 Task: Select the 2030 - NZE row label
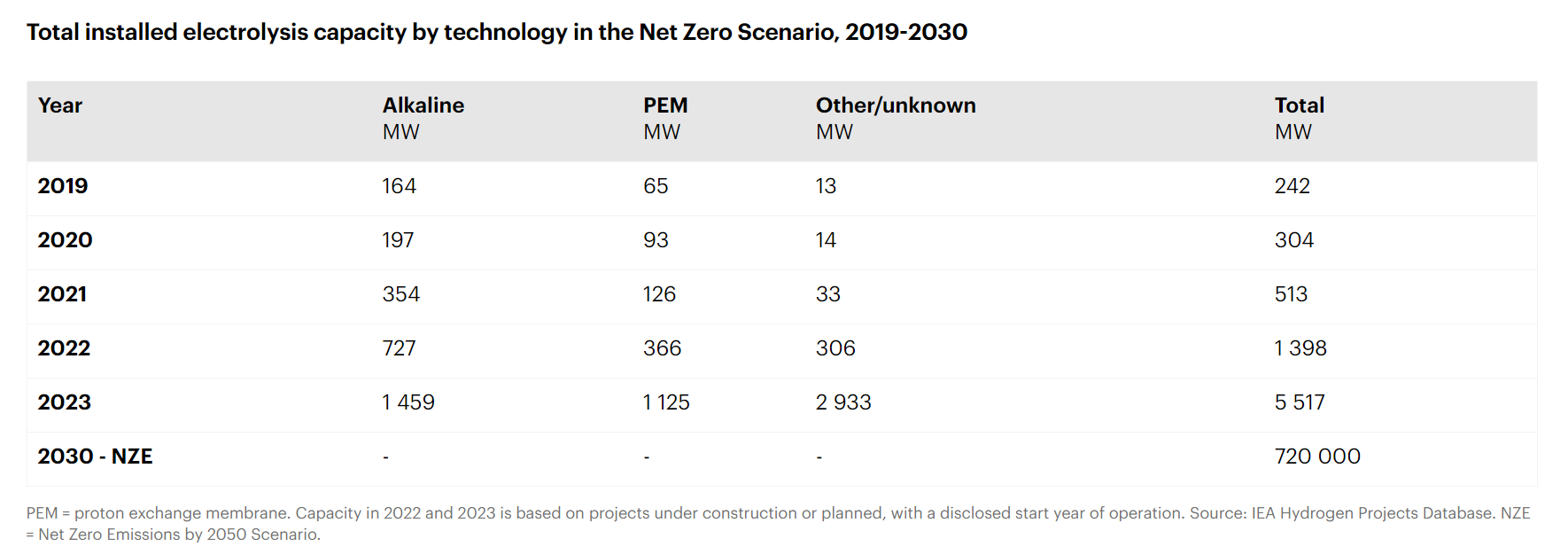pos(95,456)
